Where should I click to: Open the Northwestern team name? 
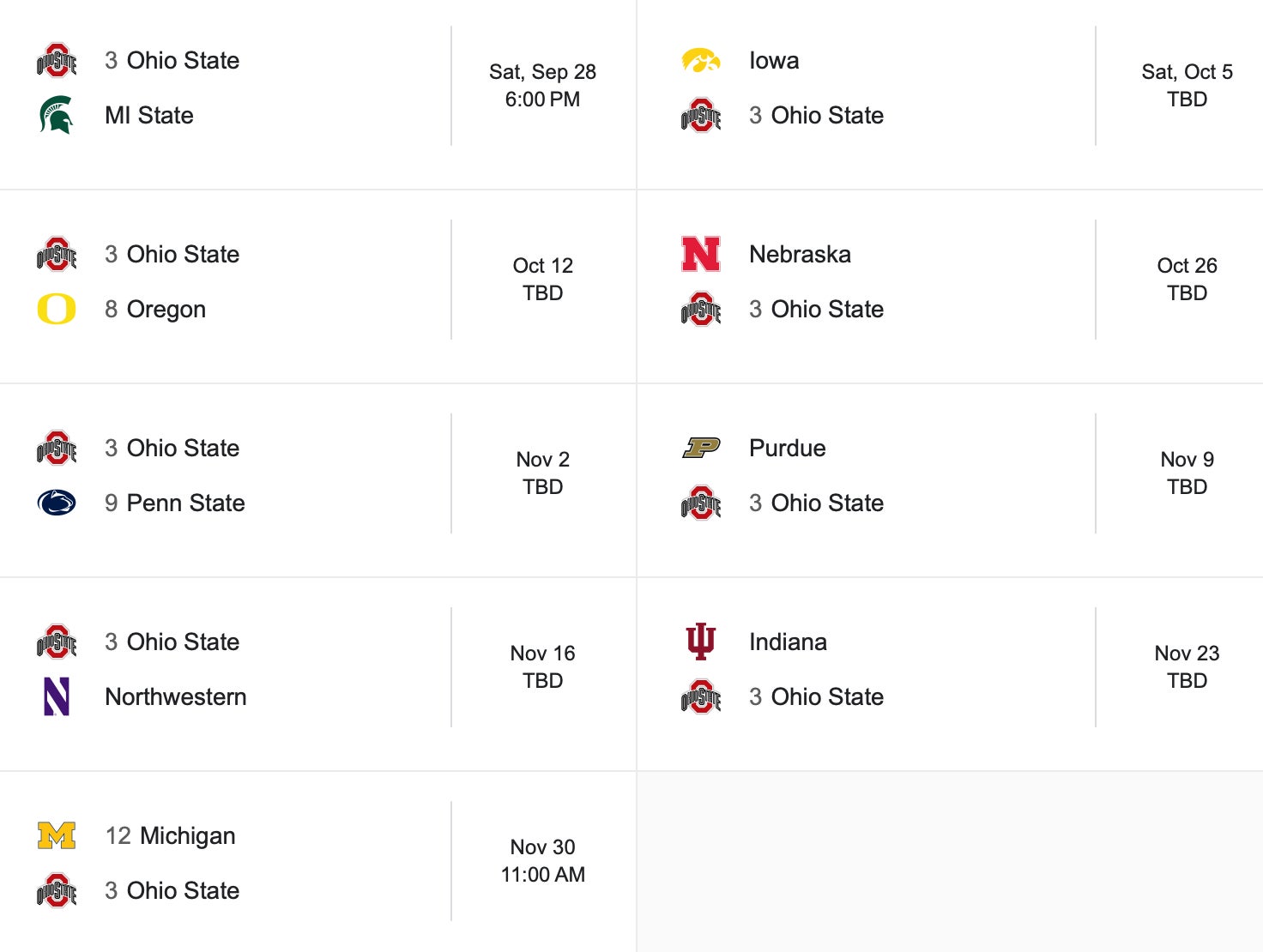[x=176, y=696]
